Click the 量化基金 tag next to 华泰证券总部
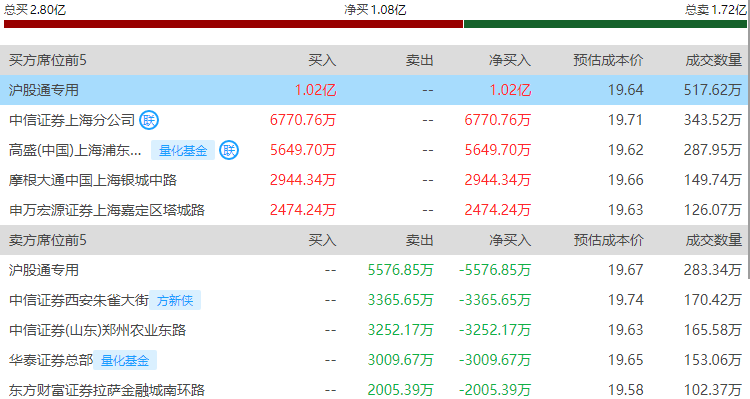750x399 pixels. [125, 360]
